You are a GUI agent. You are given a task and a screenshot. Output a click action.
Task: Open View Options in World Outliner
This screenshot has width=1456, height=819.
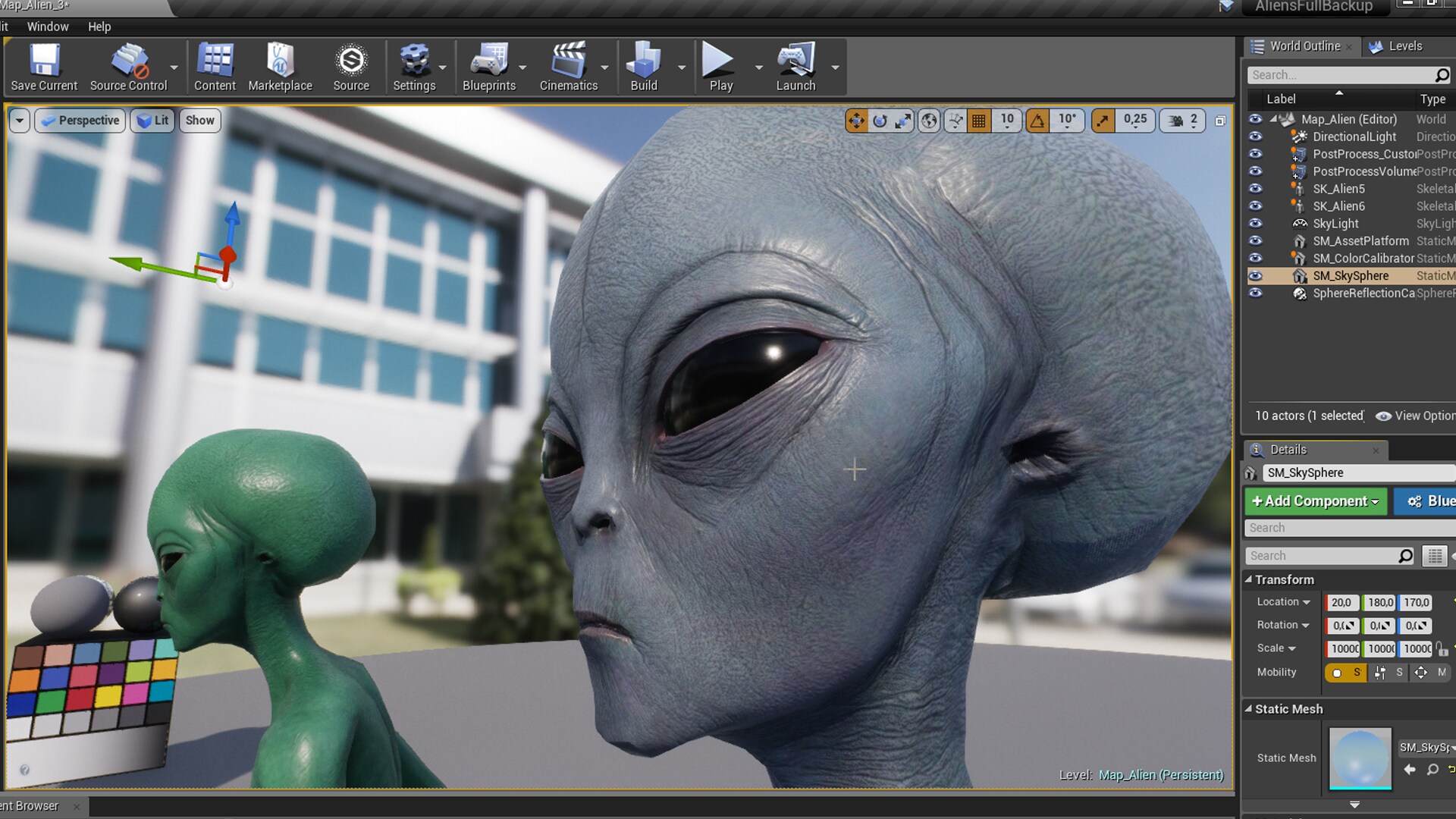pyautogui.click(x=1420, y=416)
